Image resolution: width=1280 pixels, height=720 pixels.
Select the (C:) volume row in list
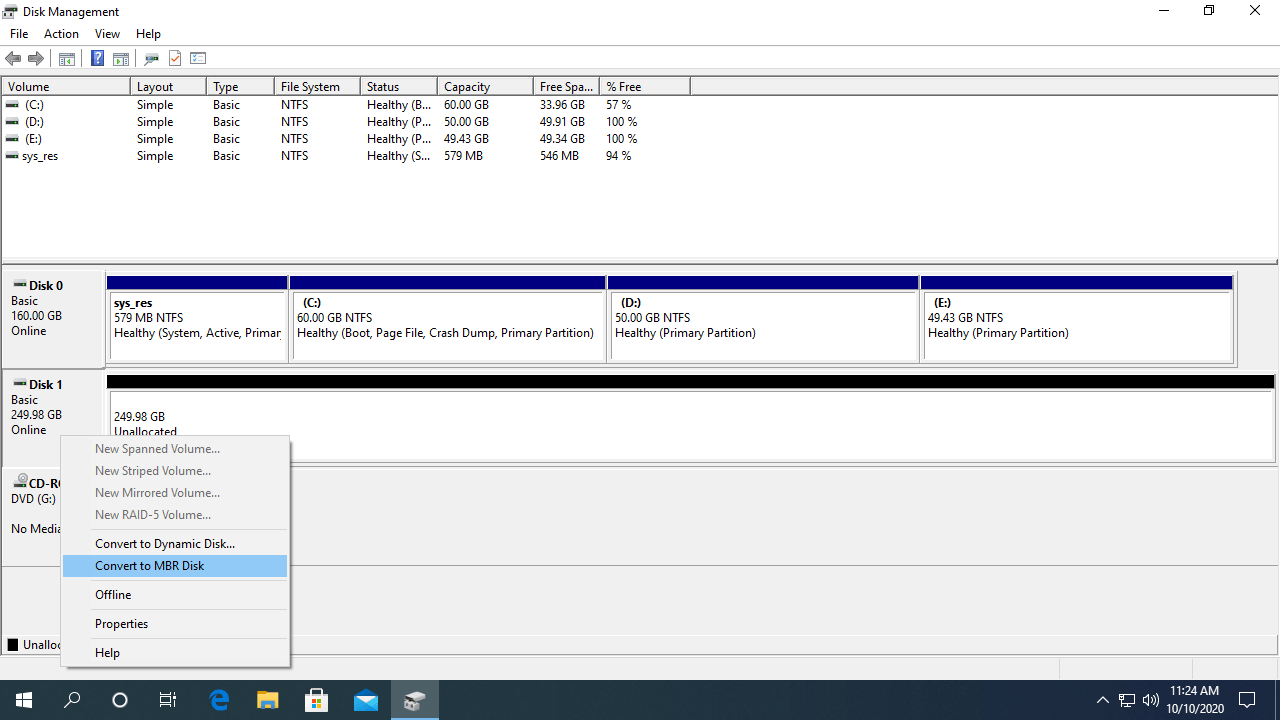click(35, 105)
